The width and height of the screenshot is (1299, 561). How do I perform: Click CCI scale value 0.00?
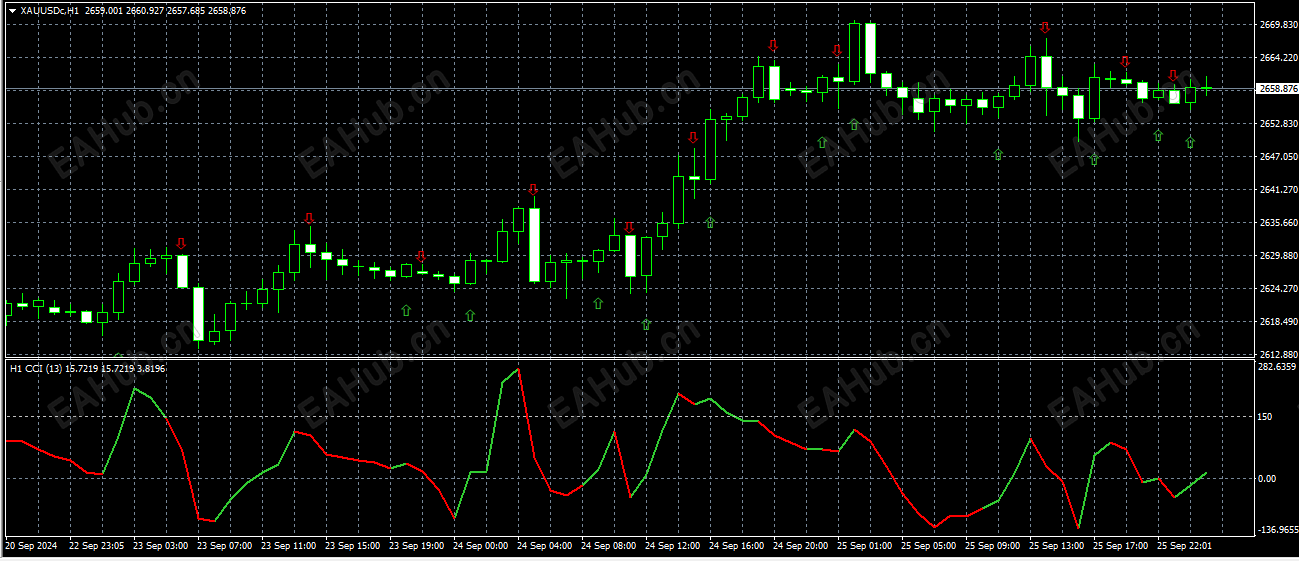click(x=1267, y=478)
